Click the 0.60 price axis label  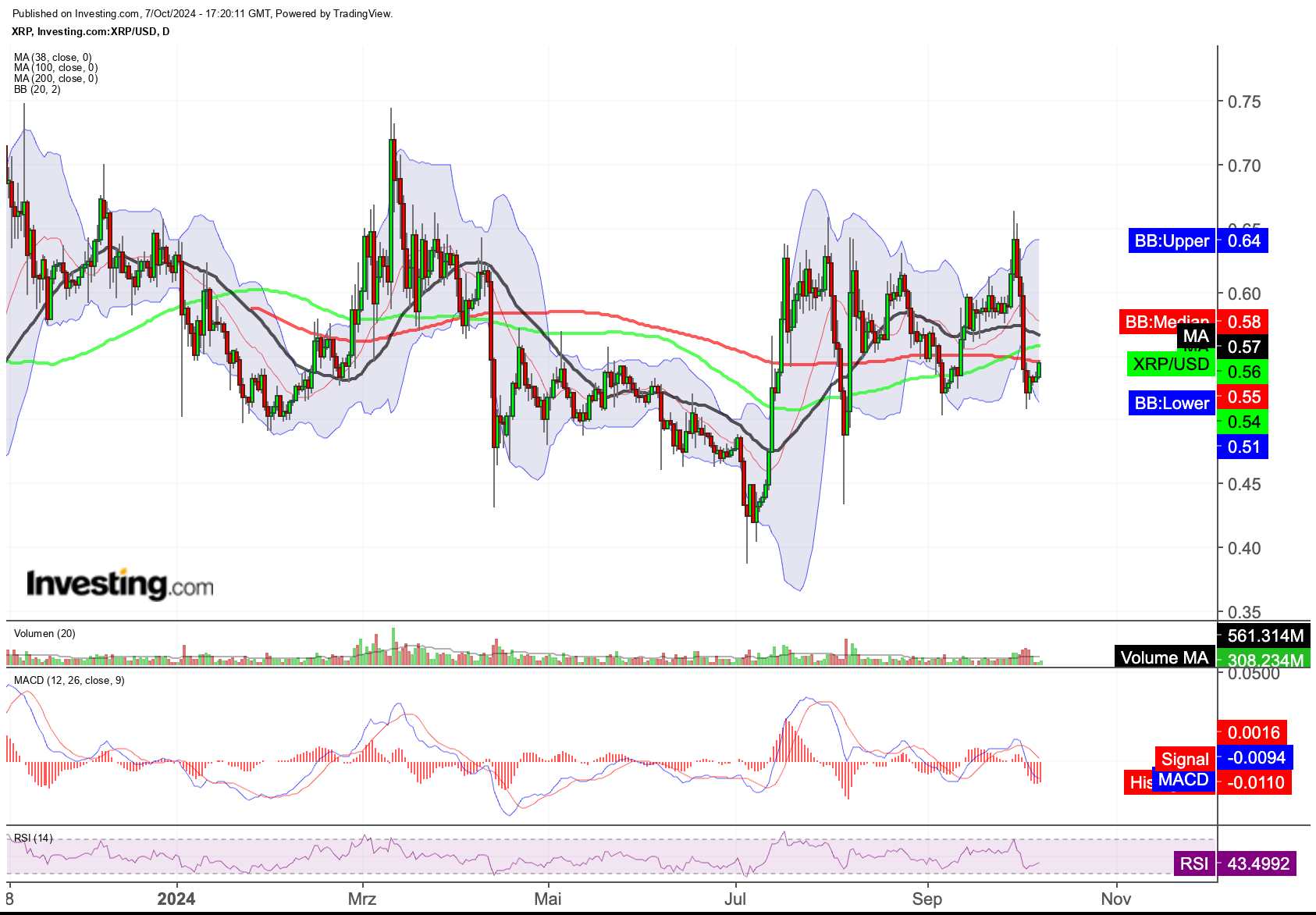[1244, 294]
